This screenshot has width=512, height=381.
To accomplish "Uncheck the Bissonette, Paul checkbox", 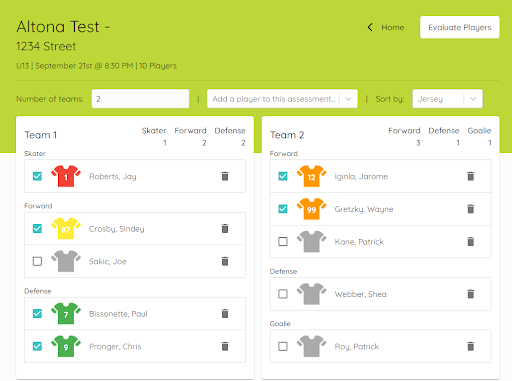I will click(x=37, y=313).
